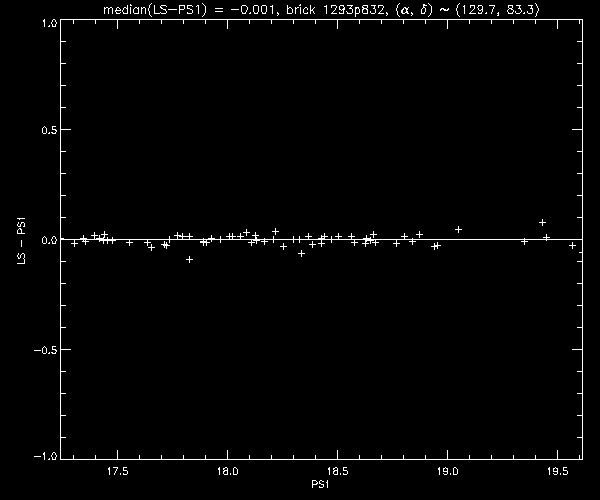The width and height of the screenshot is (600, 500).
Task: Click x-axis tick label 19.5
Action: coord(558,471)
